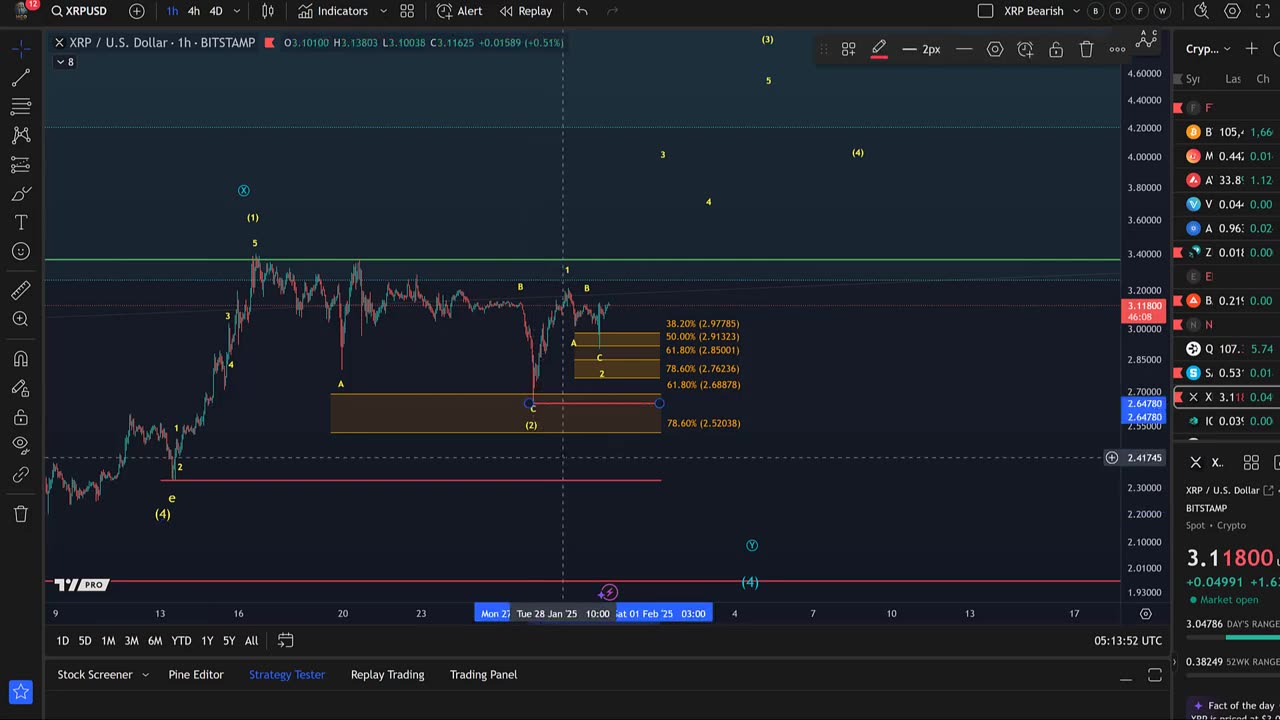
Task: Open chart settings hexagon in top bar
Action: 1232,11
